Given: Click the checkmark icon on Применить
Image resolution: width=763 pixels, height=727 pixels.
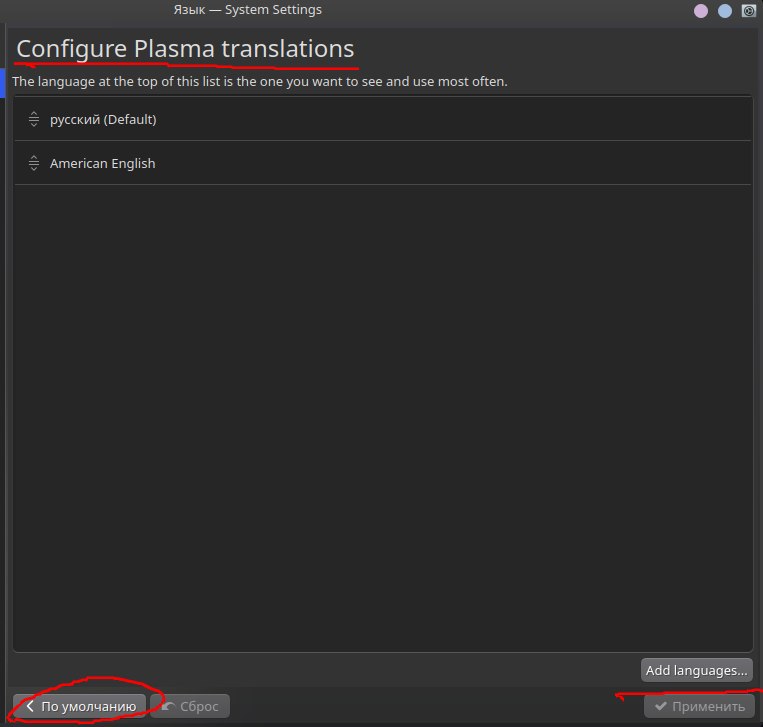Looking at the screenshot, I should coord(661,706).
